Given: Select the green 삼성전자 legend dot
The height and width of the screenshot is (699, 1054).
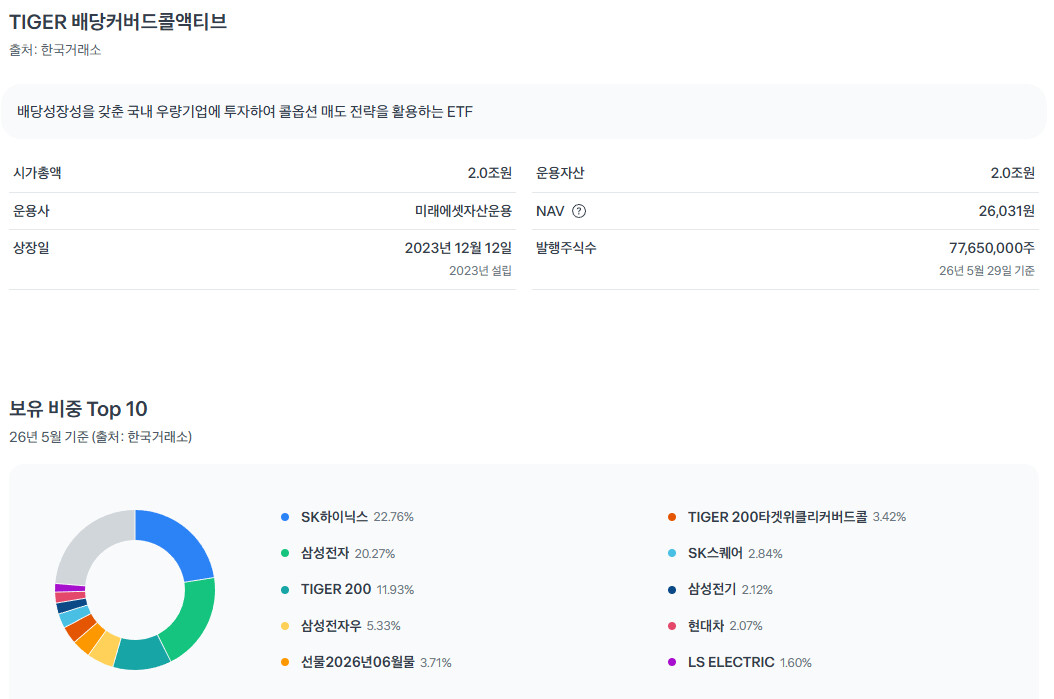Looking at the screenshot, I should 285,553.
